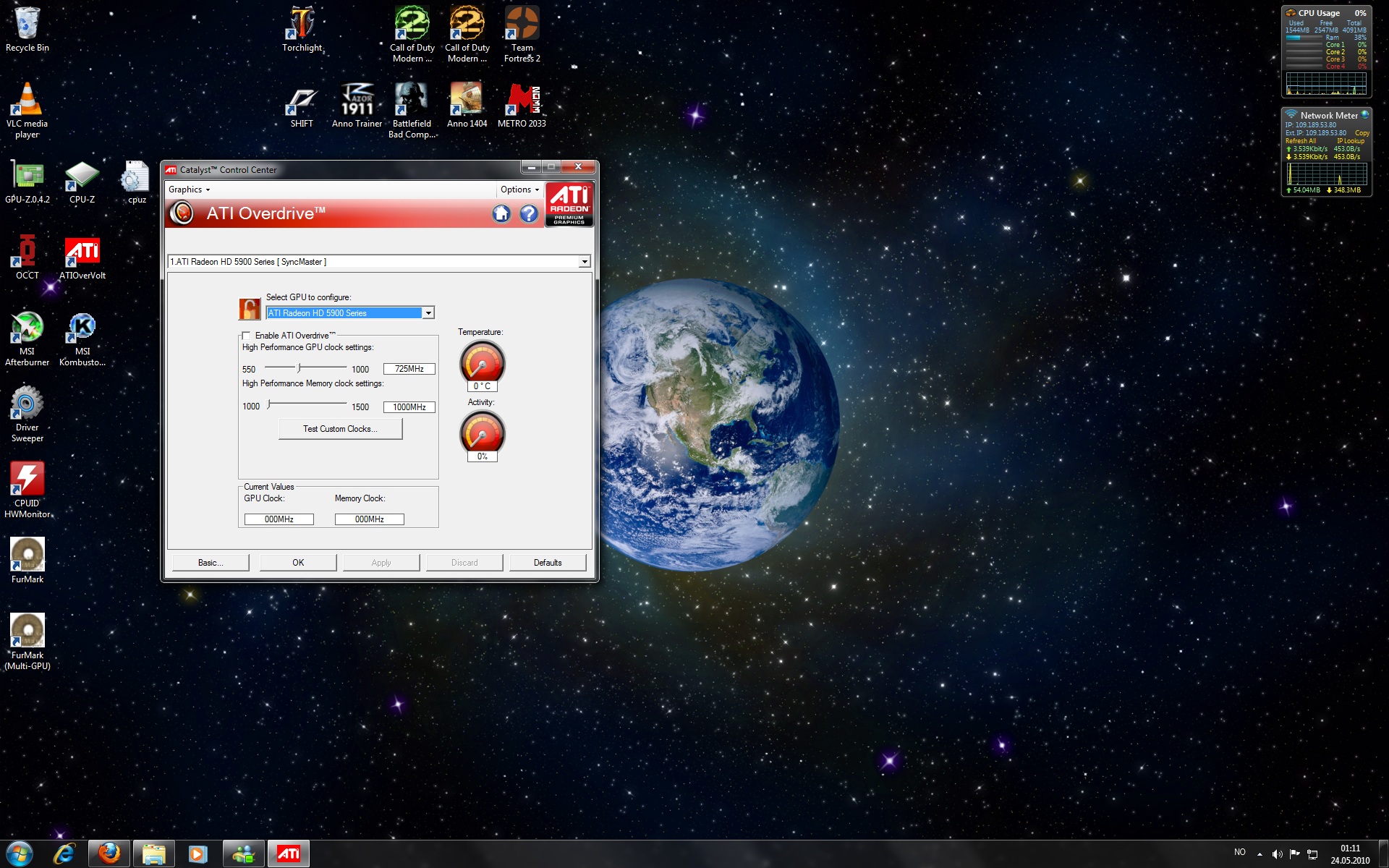Click the Basic... button
This screenshot has height=868, width=1389.
coord(211,563)
